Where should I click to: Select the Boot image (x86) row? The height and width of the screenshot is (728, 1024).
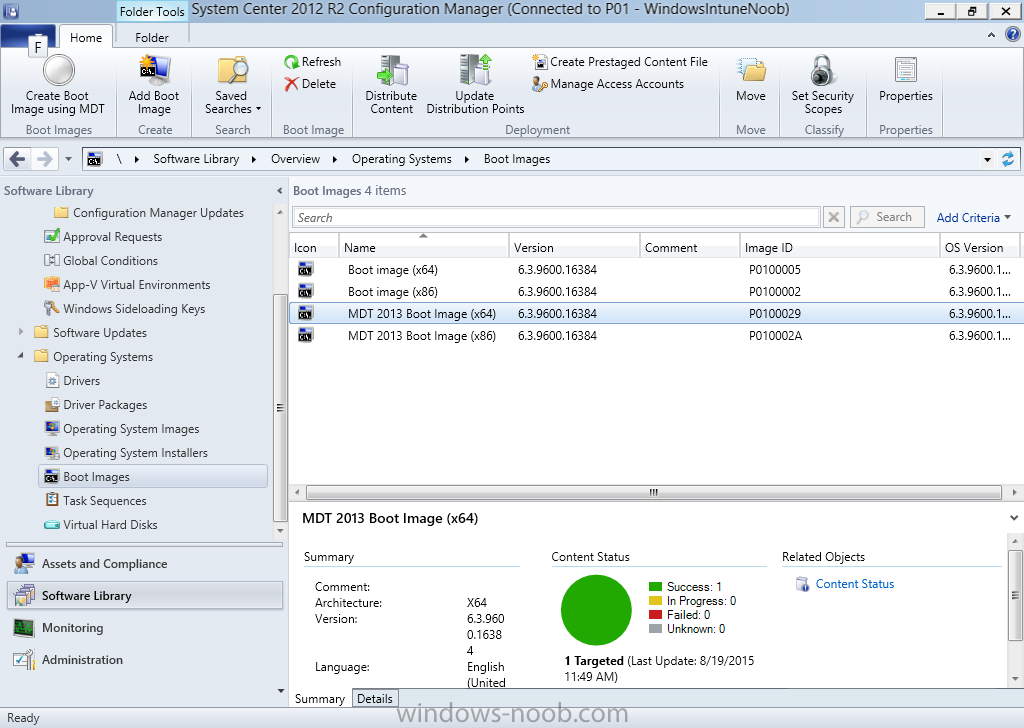coord(656,291)
